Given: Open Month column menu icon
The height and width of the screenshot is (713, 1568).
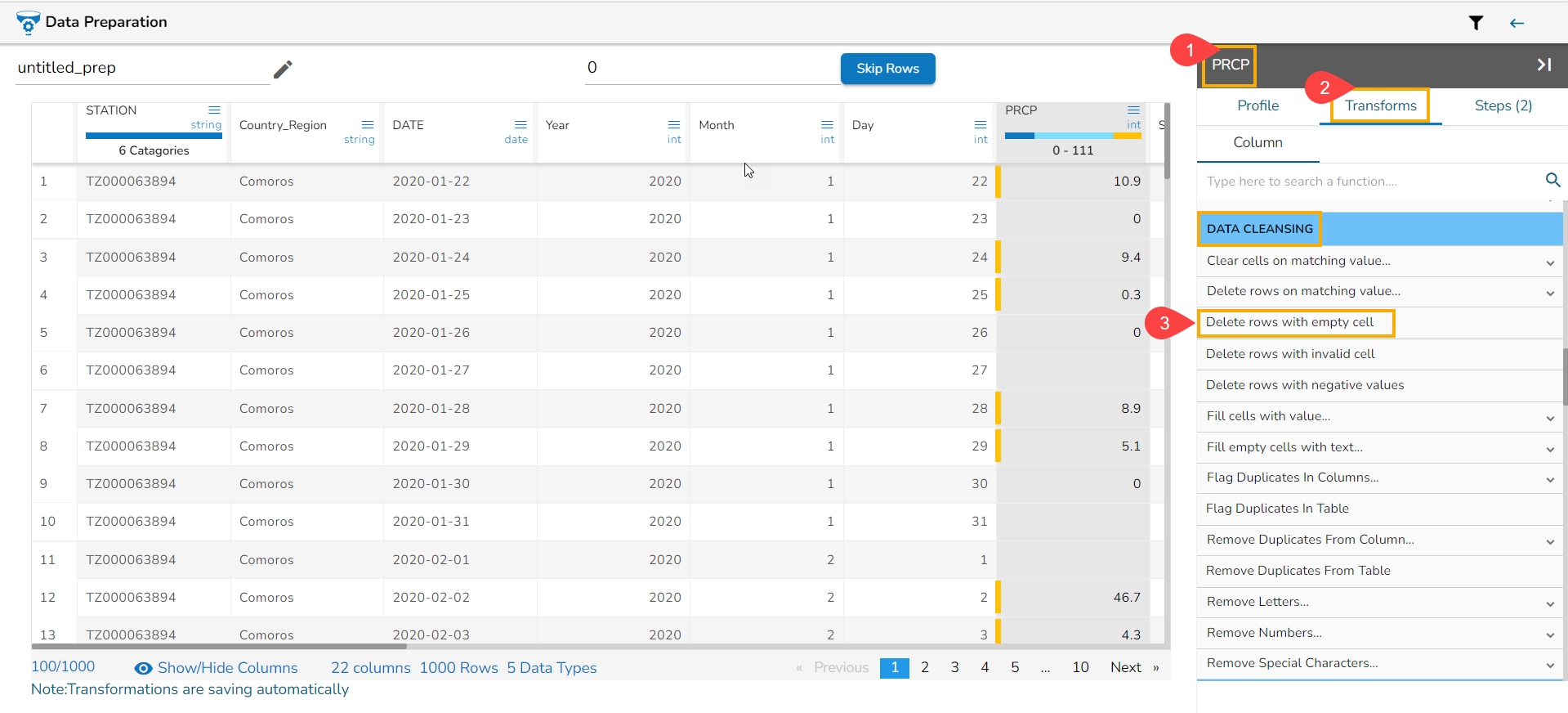Looking at the screenshot, I should [x=827, y=125].
